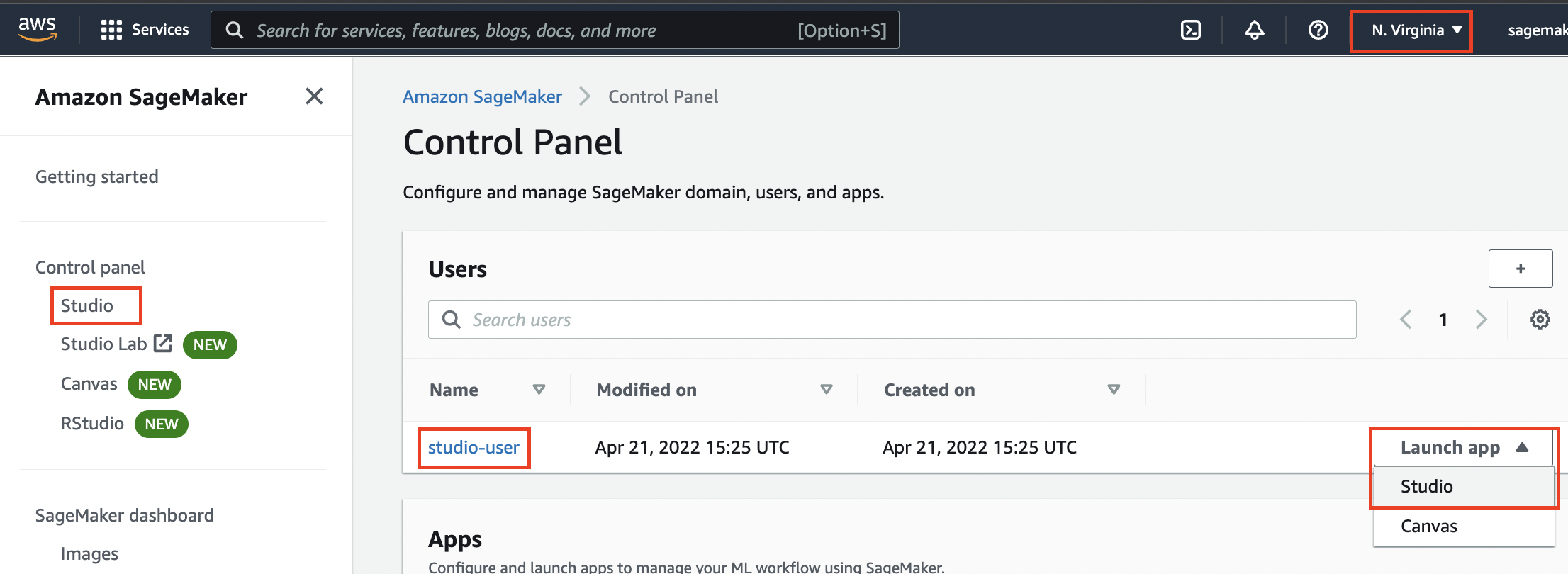Click the help question mark icon
Image resolution: width=1568 pixels, height=574 pixels.
coord(1318,30)
